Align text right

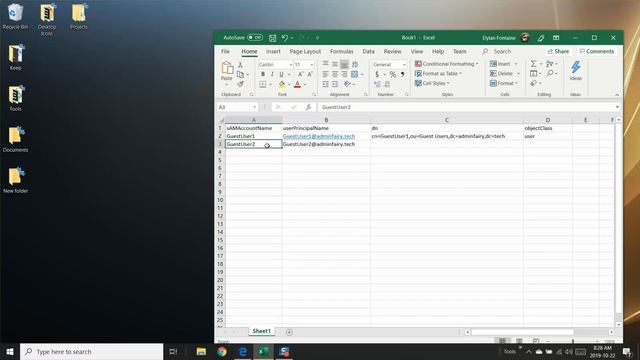344,74
